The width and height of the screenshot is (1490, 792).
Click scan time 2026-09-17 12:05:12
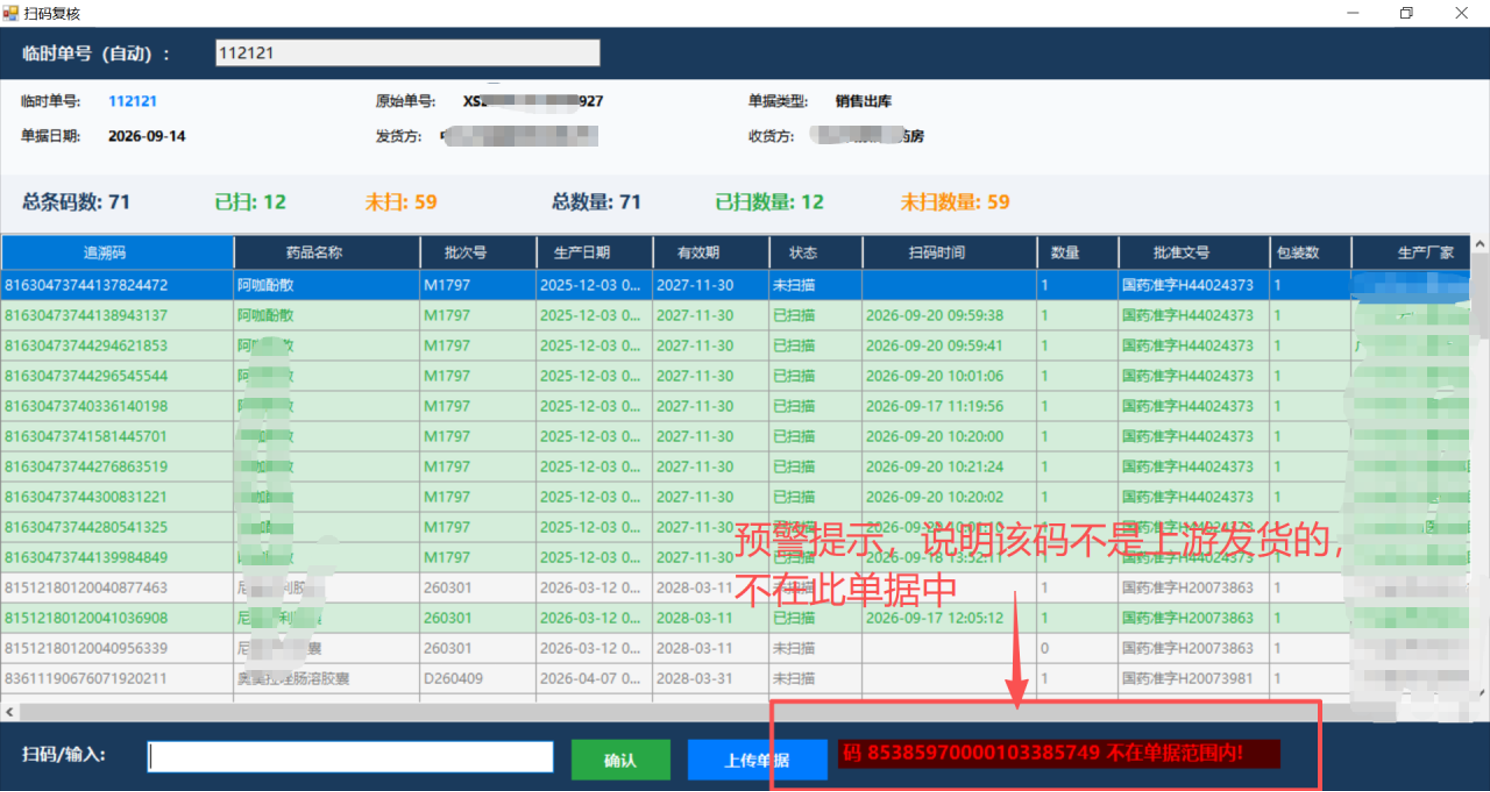[934, 617]
